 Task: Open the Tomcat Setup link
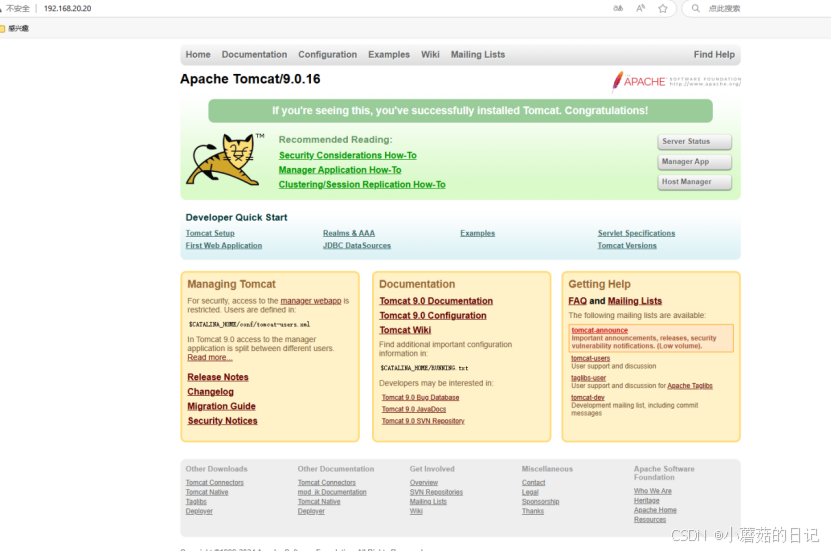pos(210,233)
